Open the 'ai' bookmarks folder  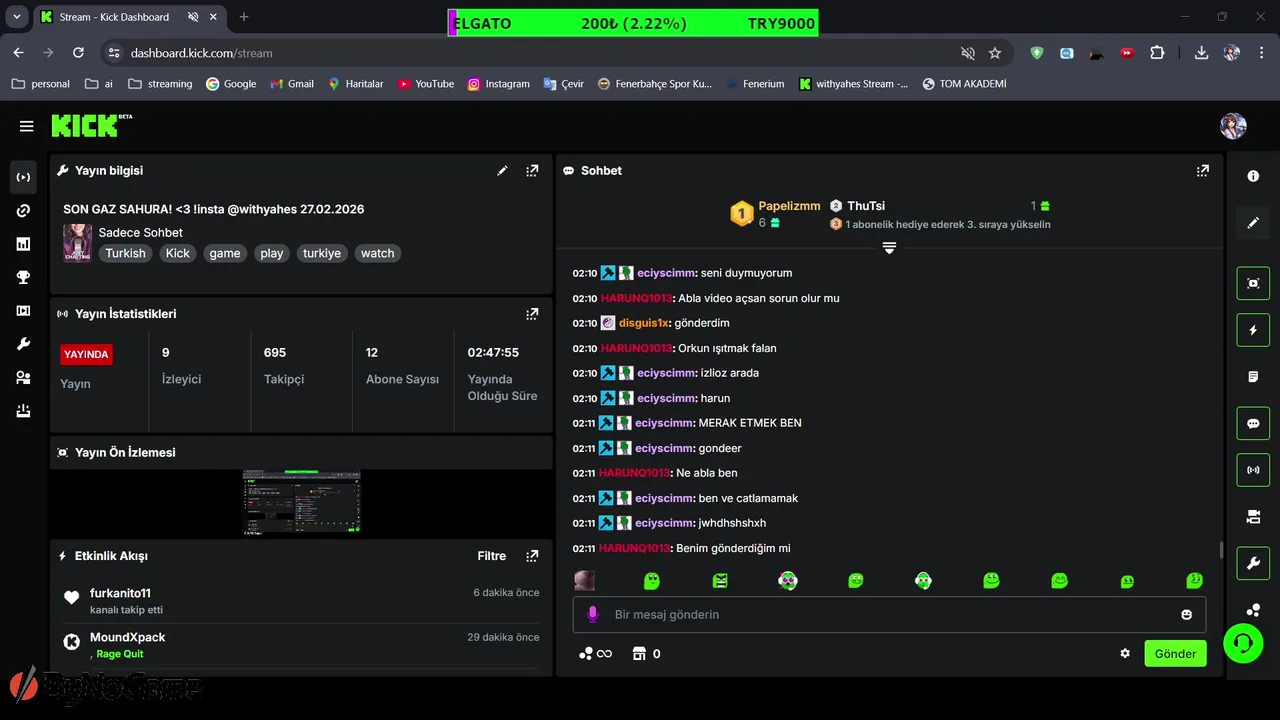coord(99,84)
